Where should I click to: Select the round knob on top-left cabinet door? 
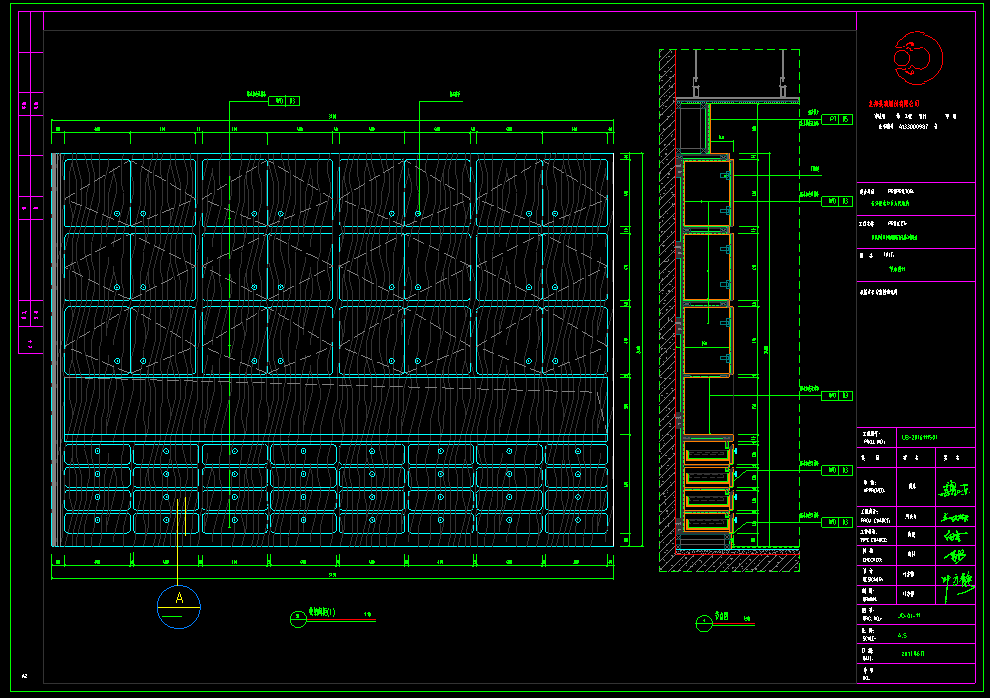(x=117, y=214)
